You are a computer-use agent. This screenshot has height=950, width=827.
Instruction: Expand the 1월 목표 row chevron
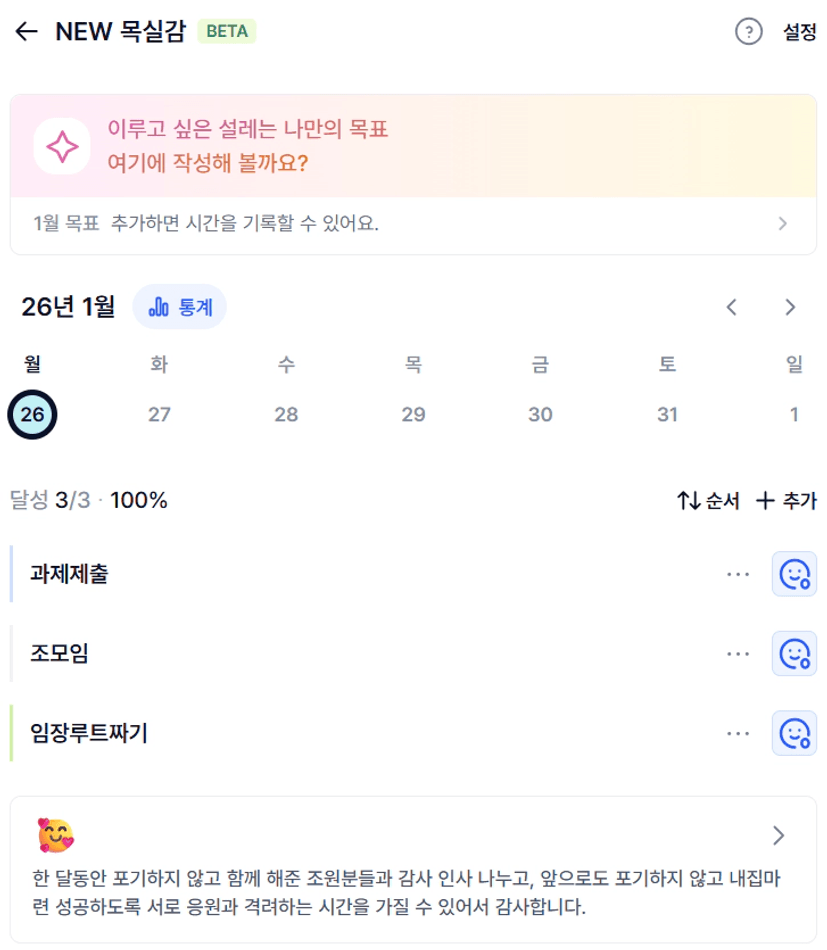coord(783,224)
